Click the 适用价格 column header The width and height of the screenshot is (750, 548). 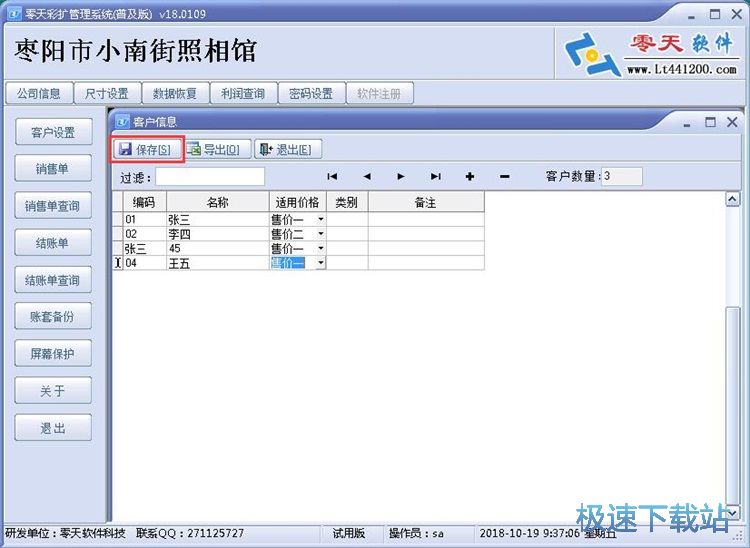pyautogui.click(x=298, y=202)
